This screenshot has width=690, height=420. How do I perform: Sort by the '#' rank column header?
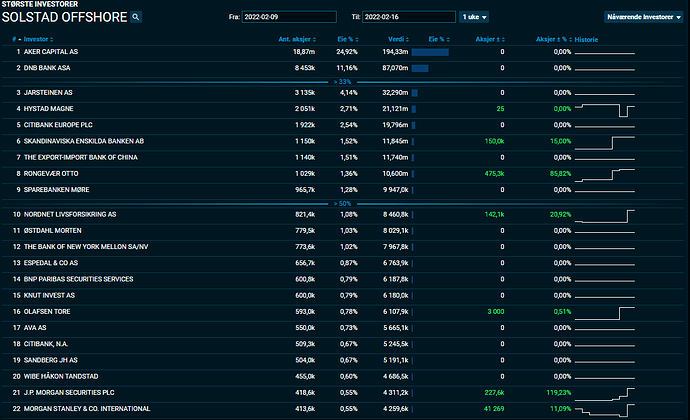pyautogui.click(x=17, y=39)
